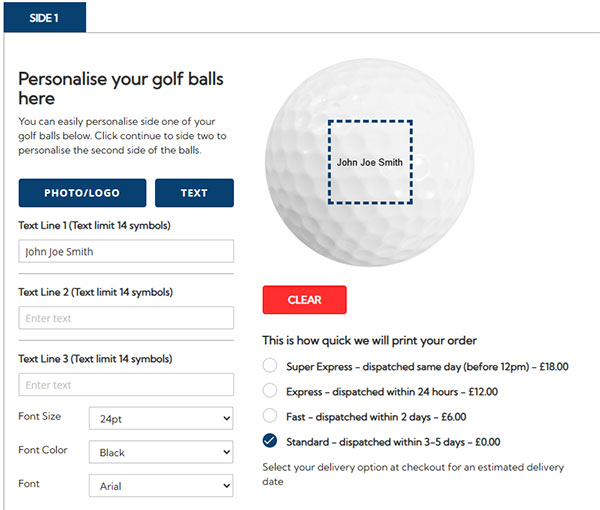Choose Express 24 hours dispatch radio button
Image resolution: width=600 pixels, height=510 pixels.
(270, 391)
